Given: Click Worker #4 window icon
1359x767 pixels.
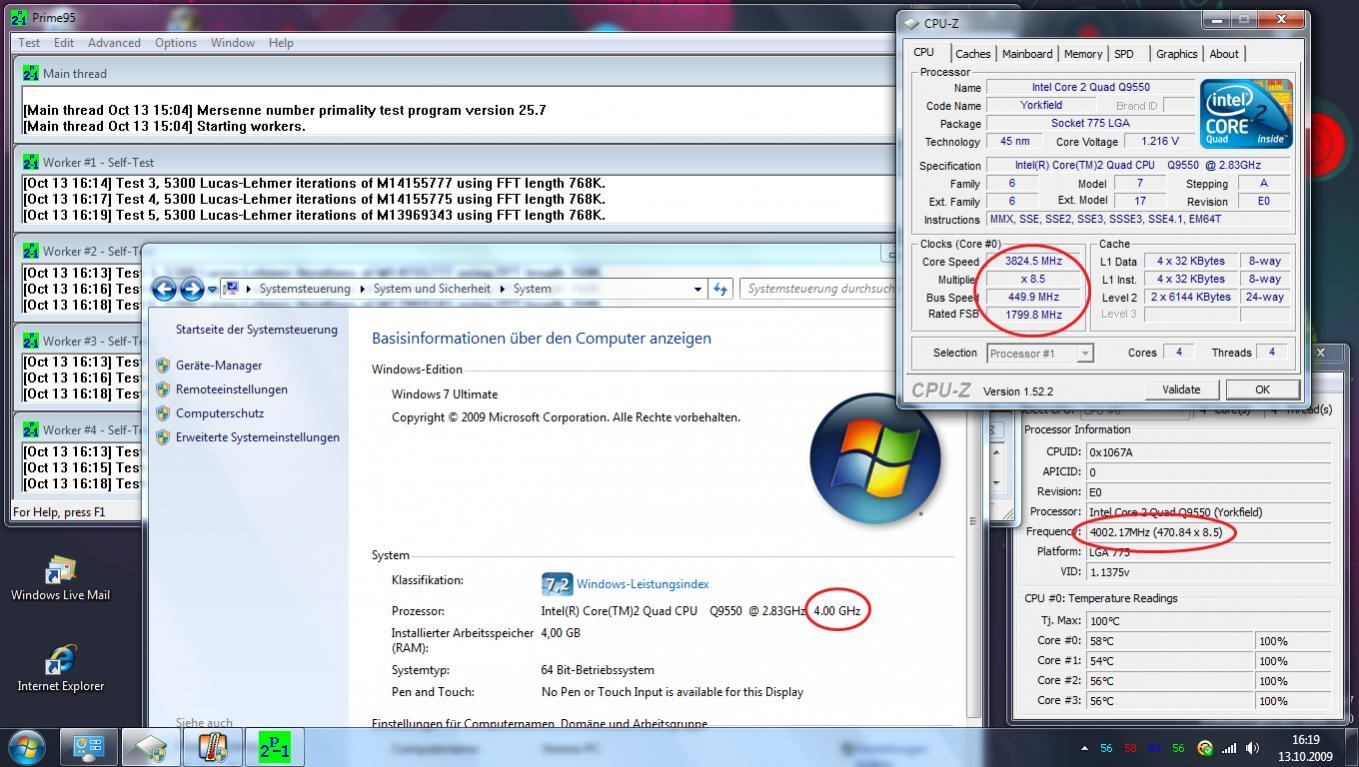Looking at the screenshot, I should tap(31, 430).
